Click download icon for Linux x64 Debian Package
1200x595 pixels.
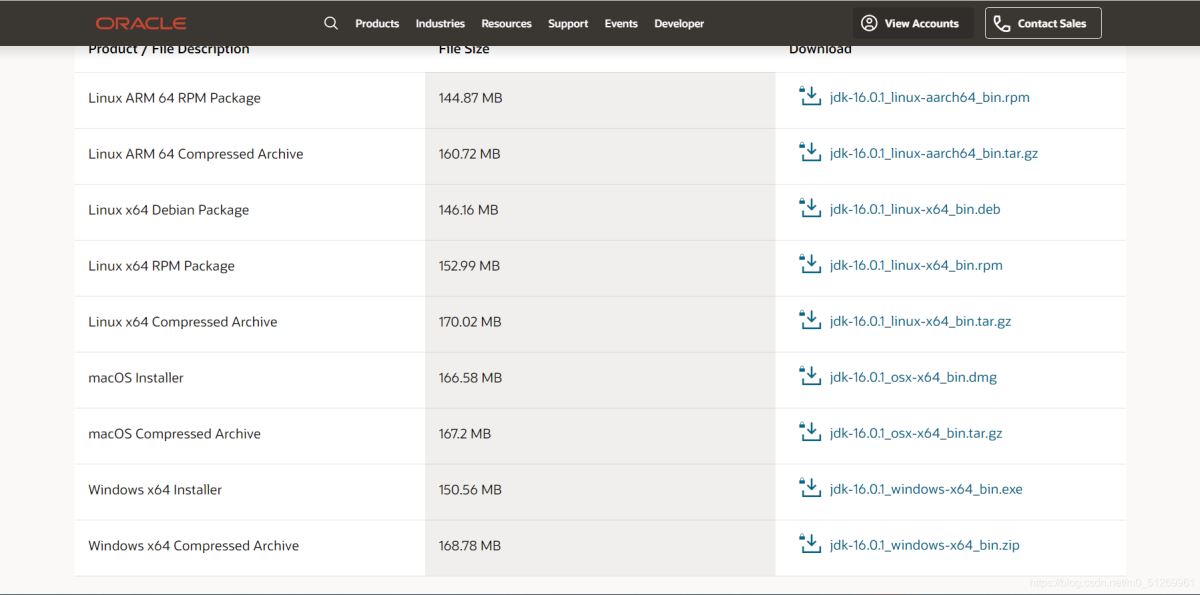coord(809,209)
